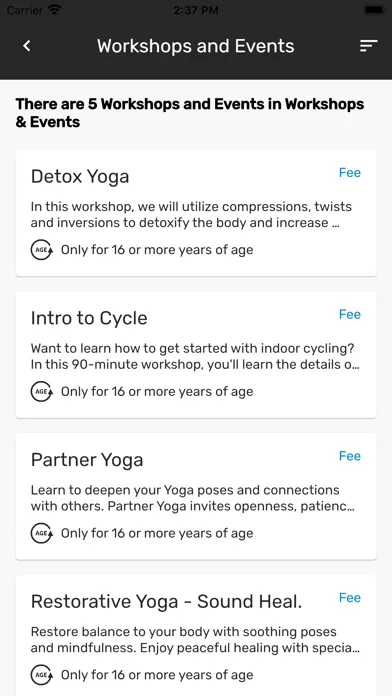Tap the age icon on Restorative Yoga

tap(42, 676)
